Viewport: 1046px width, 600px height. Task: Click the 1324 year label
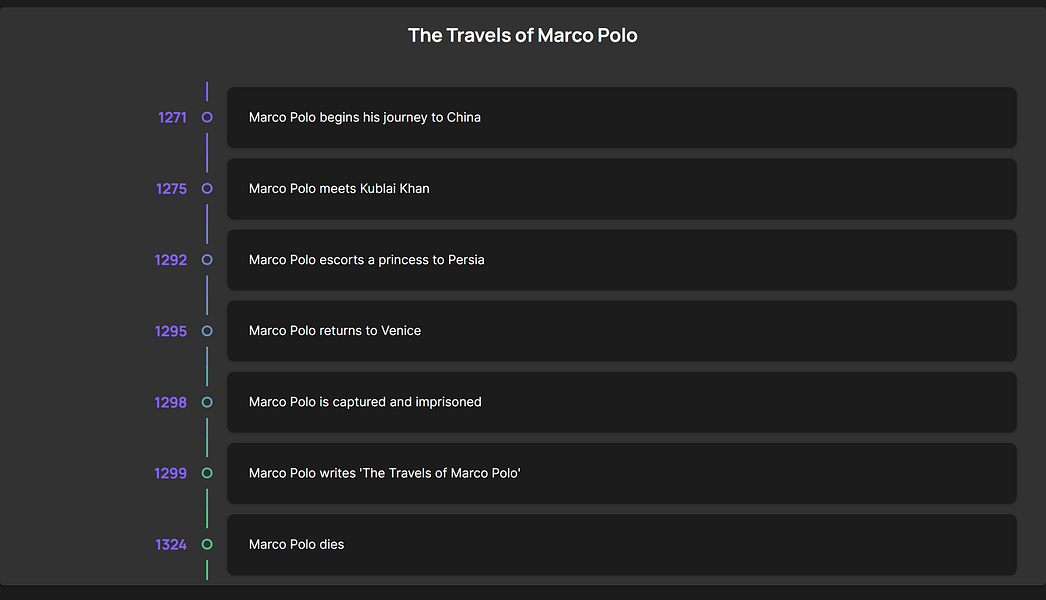pos(170,544)
